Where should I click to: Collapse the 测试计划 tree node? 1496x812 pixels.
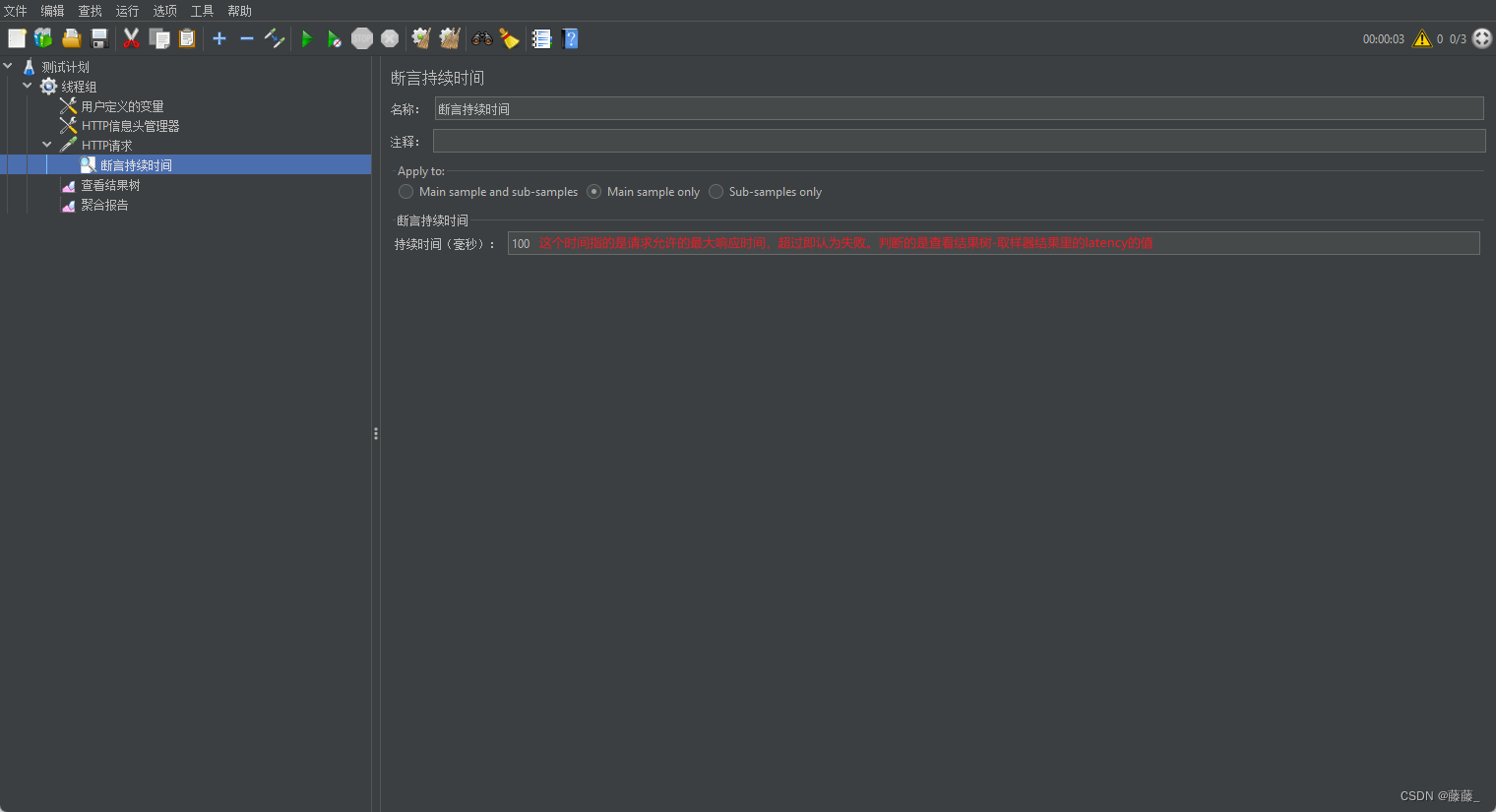click(8, 66)
